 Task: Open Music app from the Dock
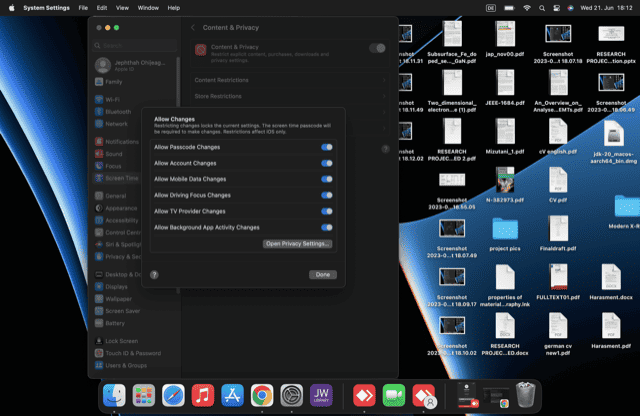[203, 395]
